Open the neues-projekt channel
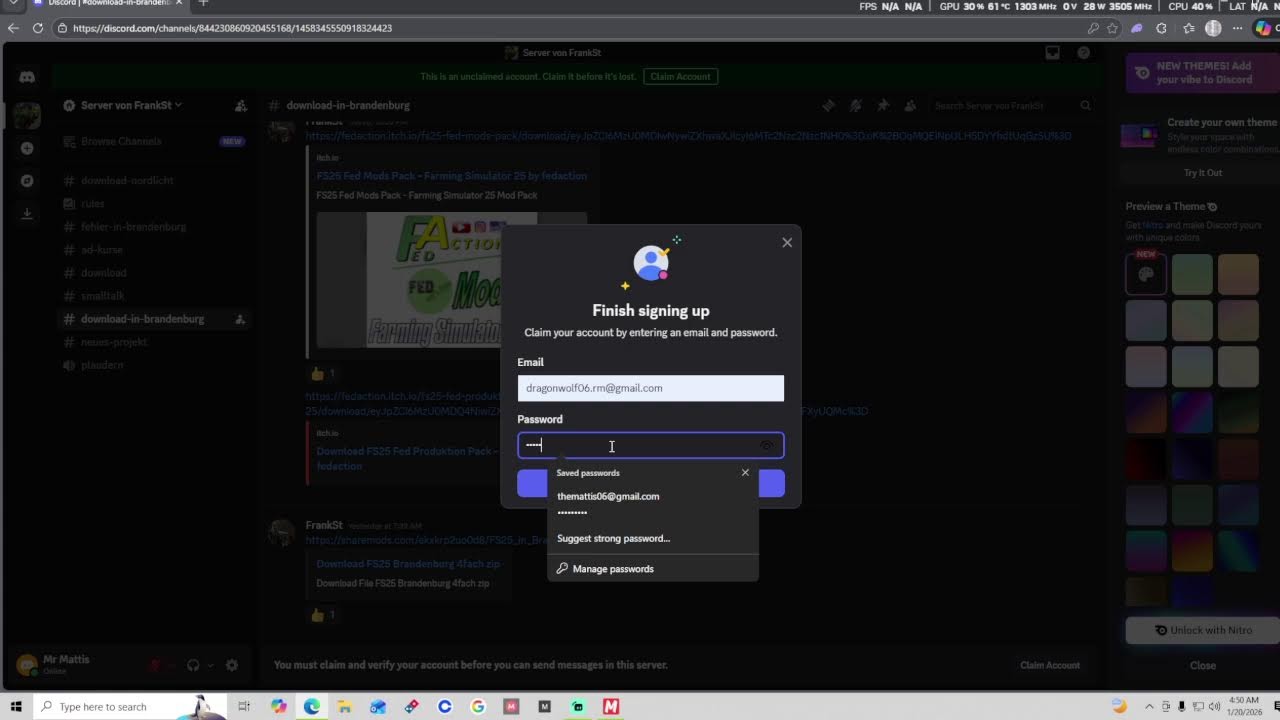 154,342
